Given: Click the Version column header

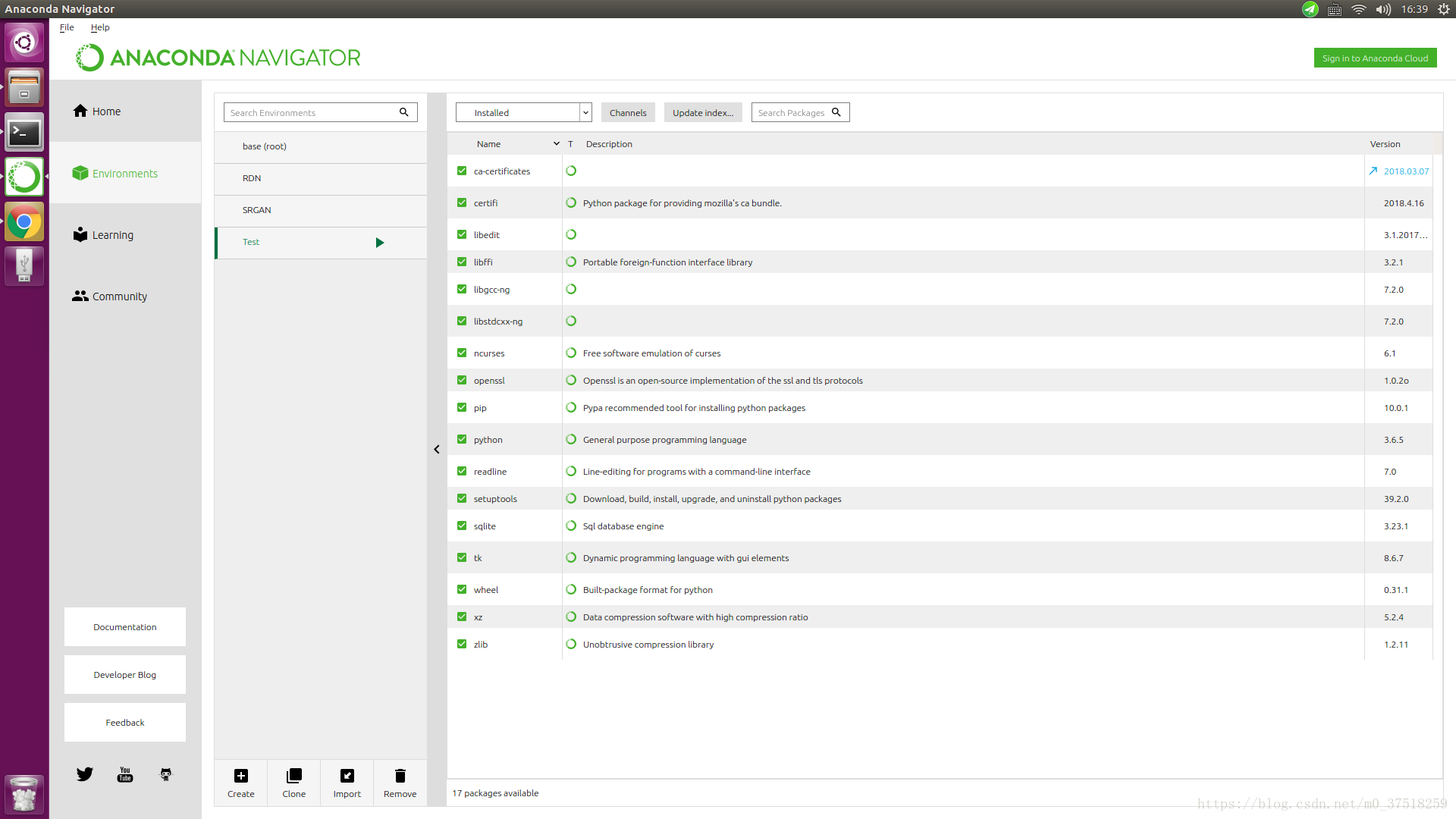Looking at the screenshot, I should (x=1385, y=143).
